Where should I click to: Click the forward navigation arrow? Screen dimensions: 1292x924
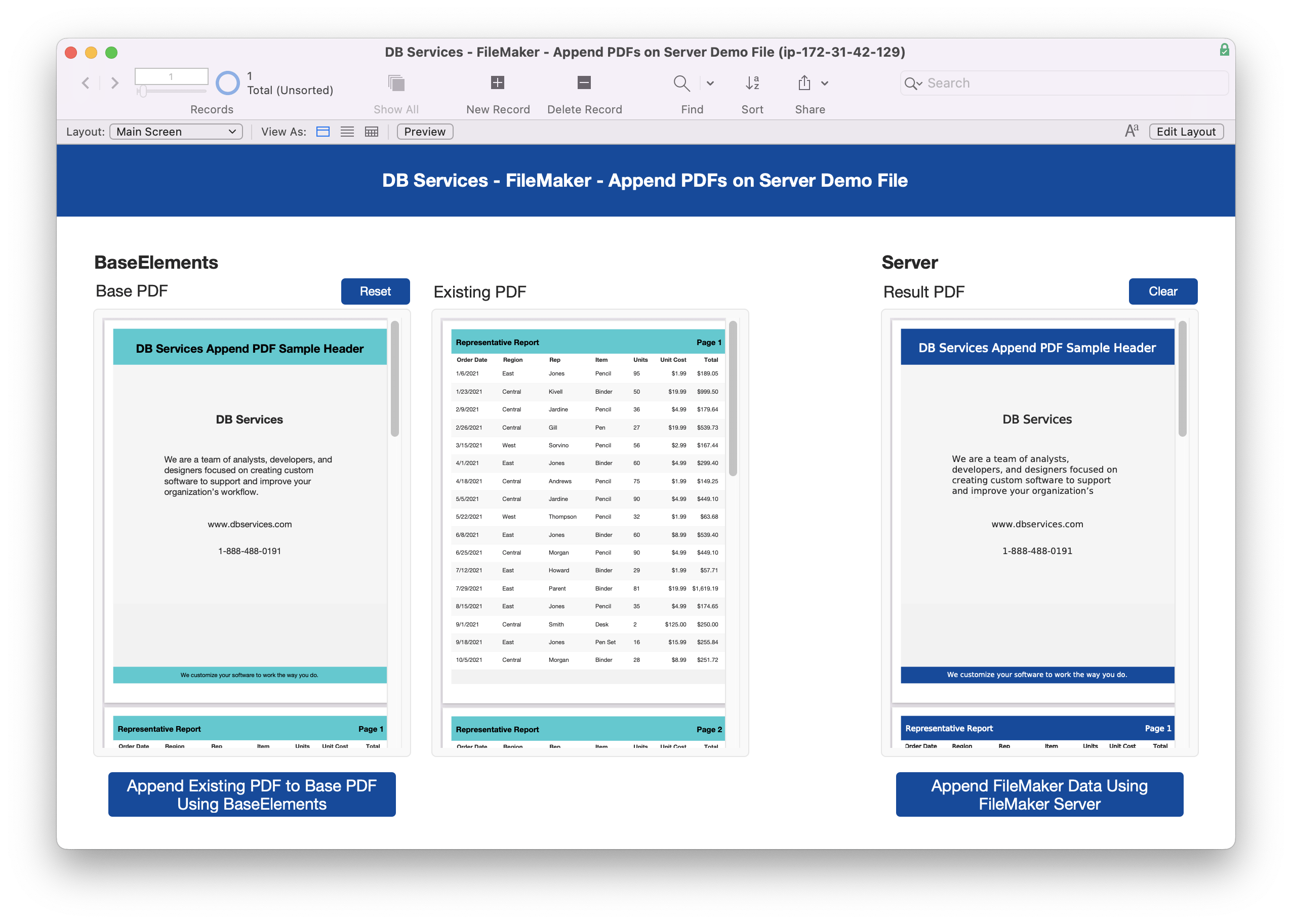[x=115, y=84]
